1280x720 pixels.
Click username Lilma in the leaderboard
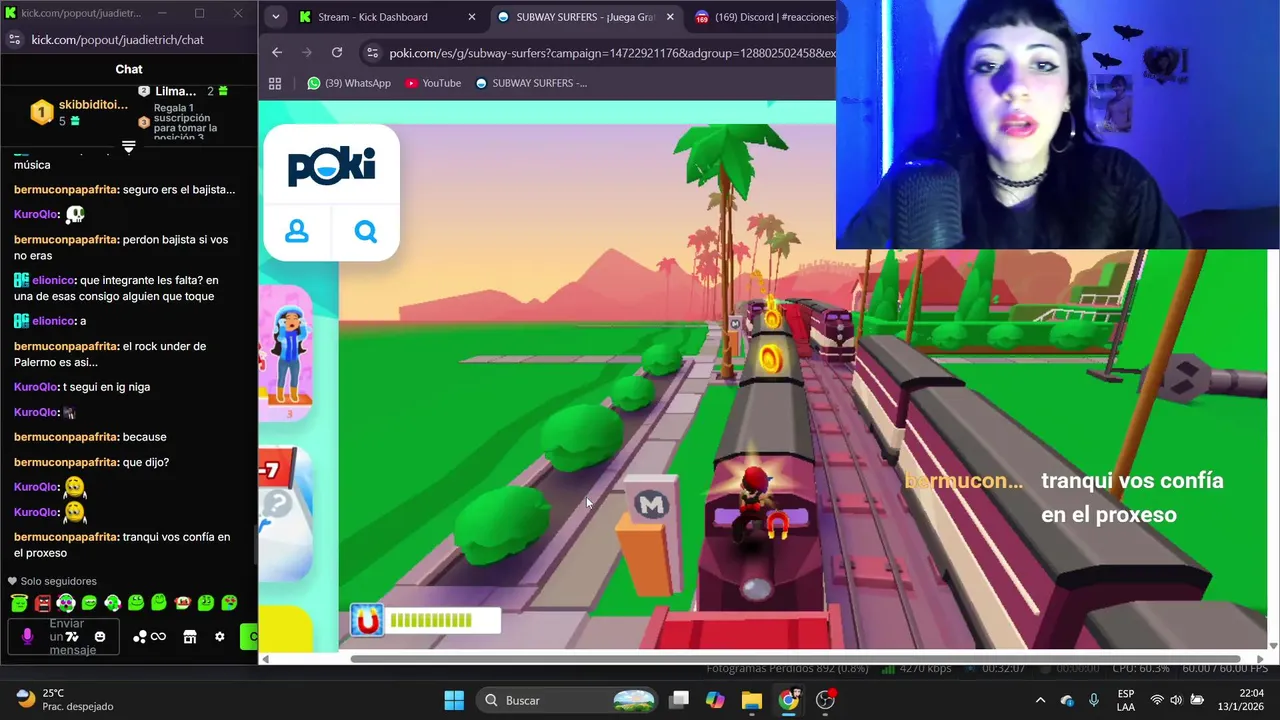point(176,91)
